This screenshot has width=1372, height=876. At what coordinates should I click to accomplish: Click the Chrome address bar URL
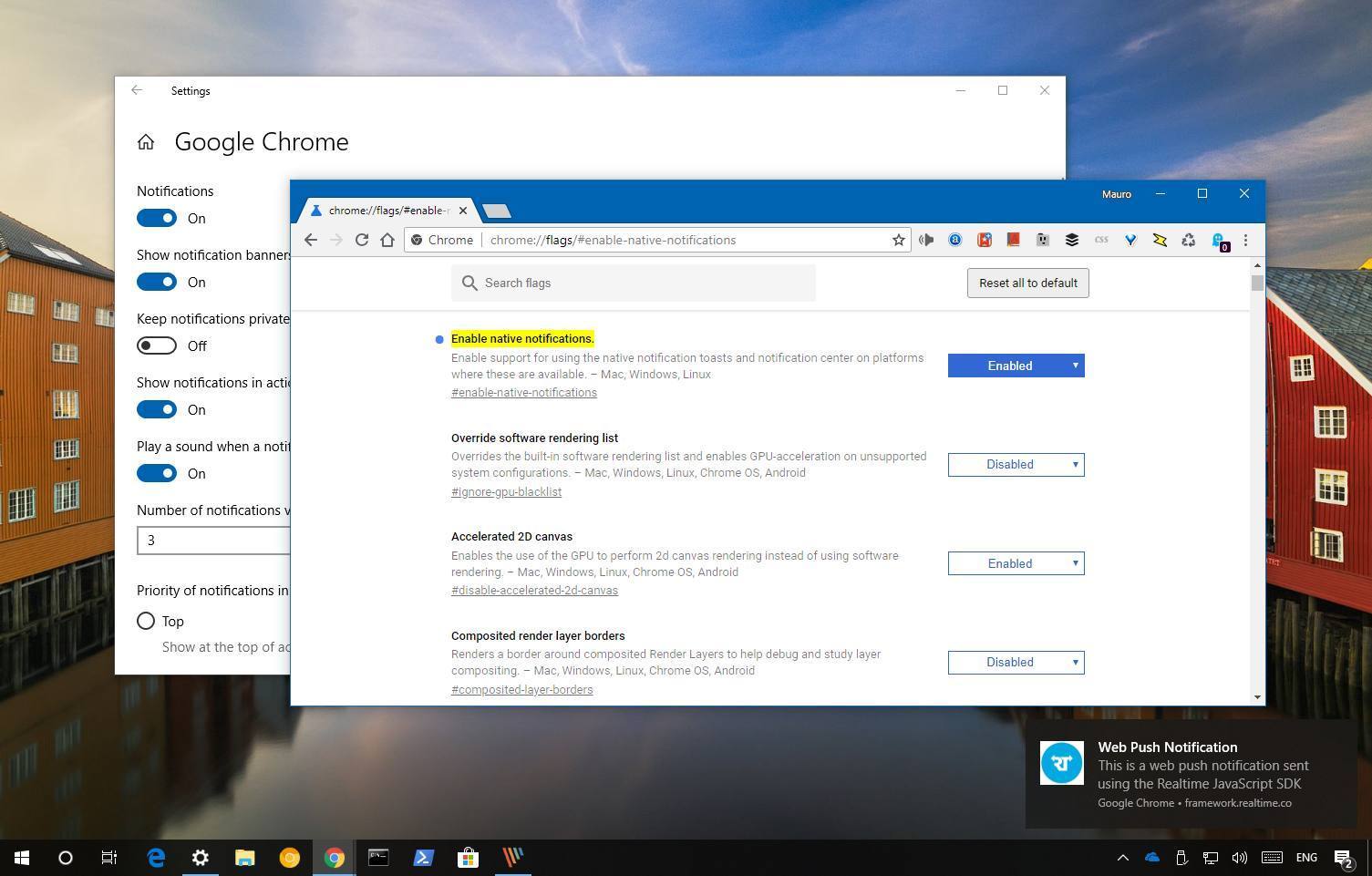click(x=613, y=241)
